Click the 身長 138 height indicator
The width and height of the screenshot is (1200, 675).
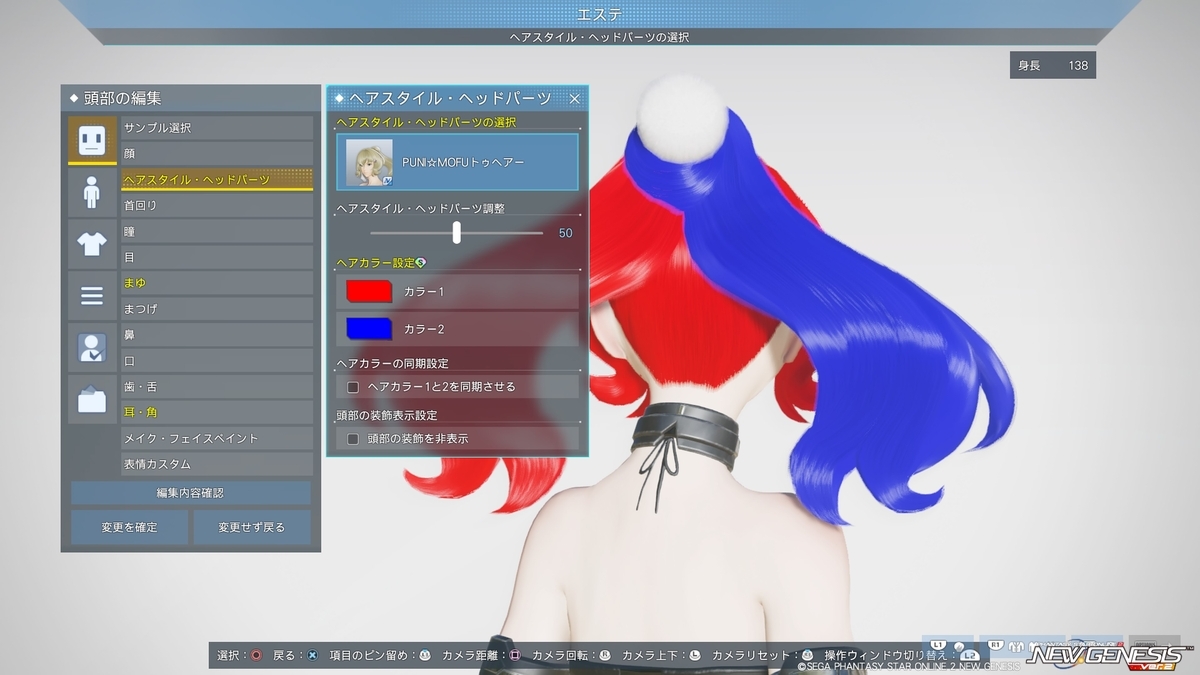pyautogui.click(x=1053, y=65)
